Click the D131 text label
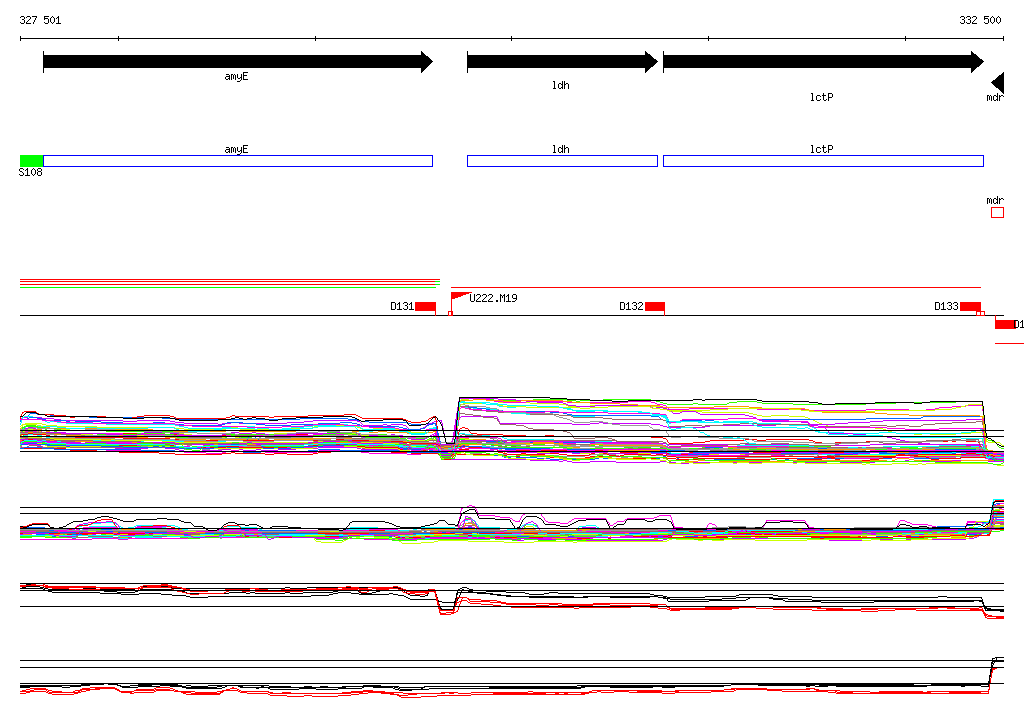Screen dimensions: 1024x714 [x=402, y=306]
